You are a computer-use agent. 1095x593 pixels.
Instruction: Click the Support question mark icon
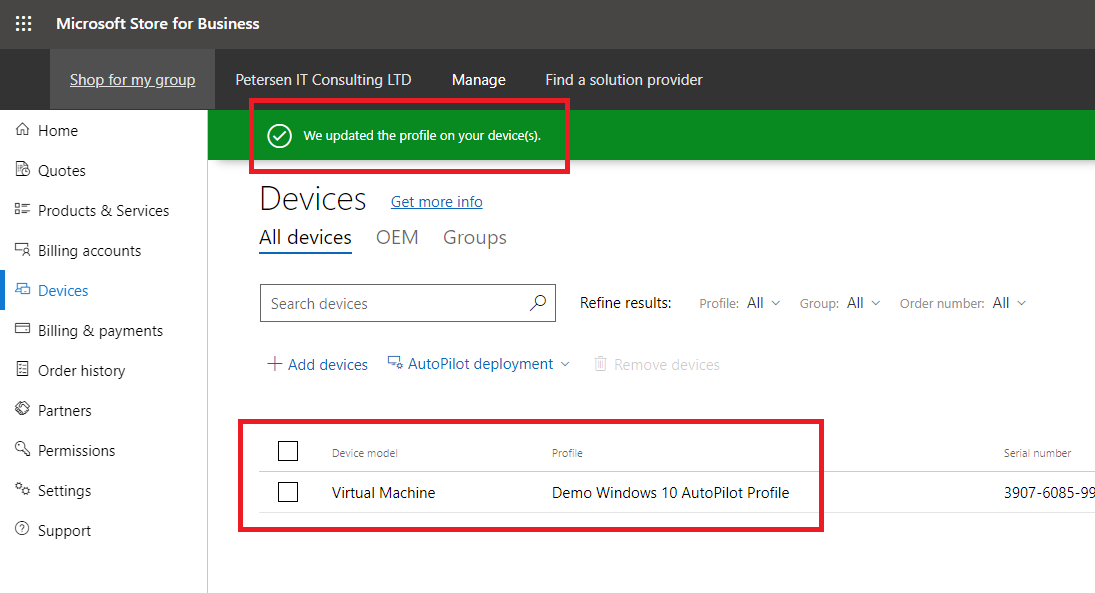click(x=22, y=529)
